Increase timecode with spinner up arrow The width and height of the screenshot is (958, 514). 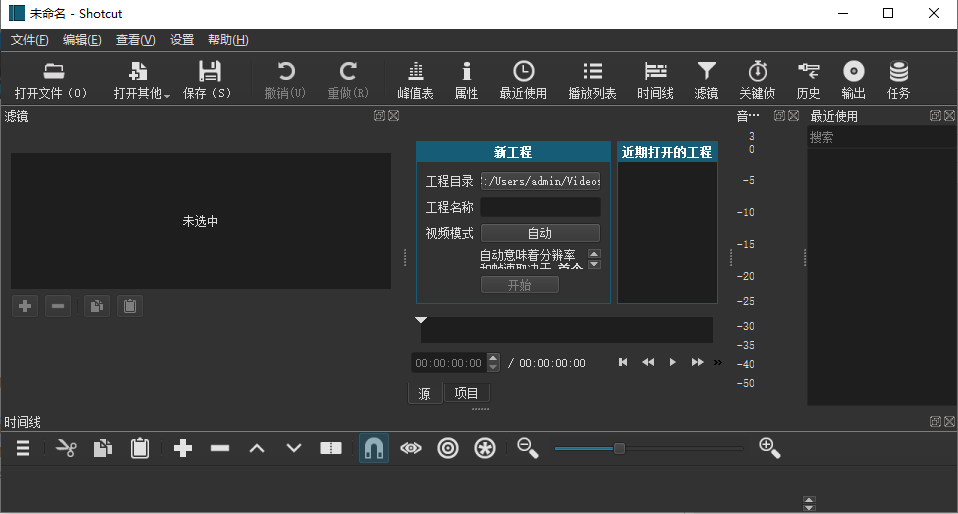tap(493, 358)
